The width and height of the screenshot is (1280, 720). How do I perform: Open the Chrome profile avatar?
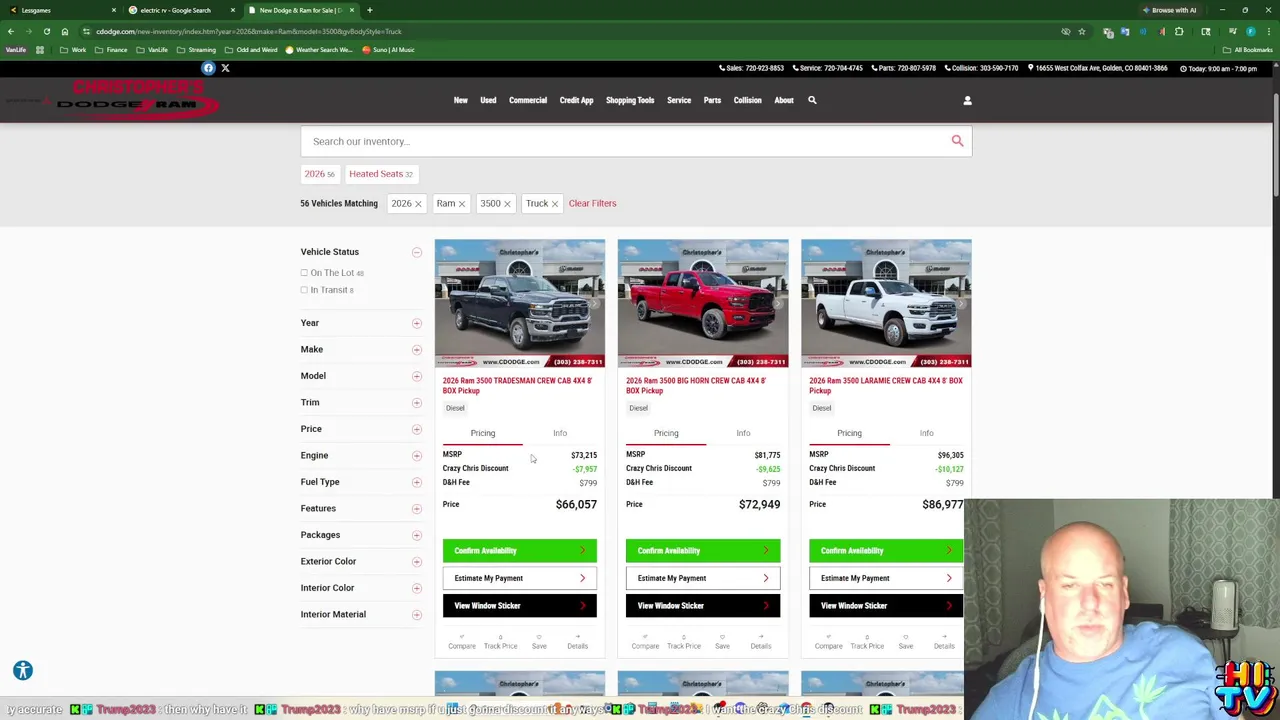[x=1251, y=31]
